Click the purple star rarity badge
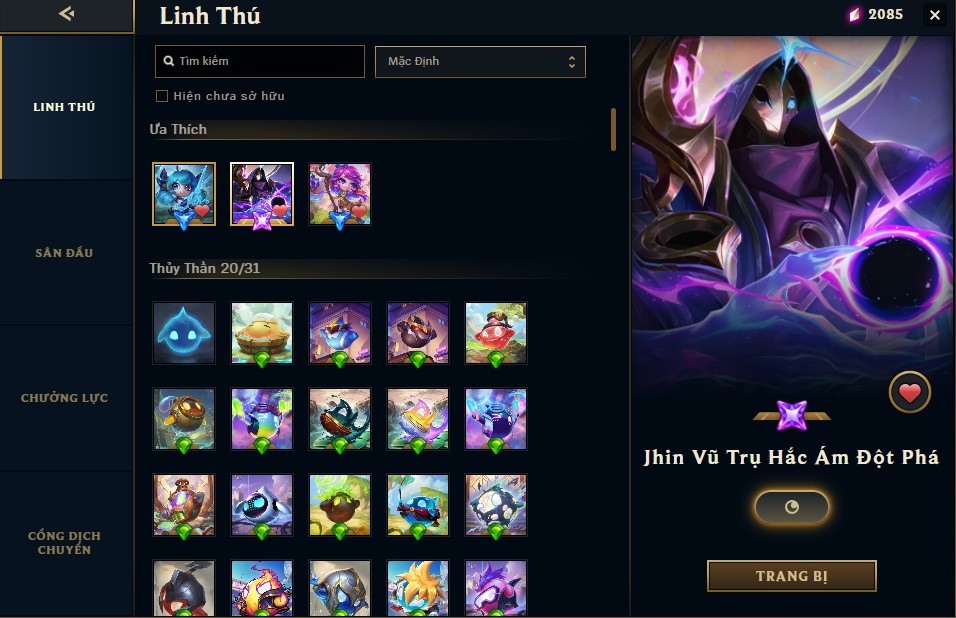The height and width of the screenshot is (618, 956). pos(791,416)
